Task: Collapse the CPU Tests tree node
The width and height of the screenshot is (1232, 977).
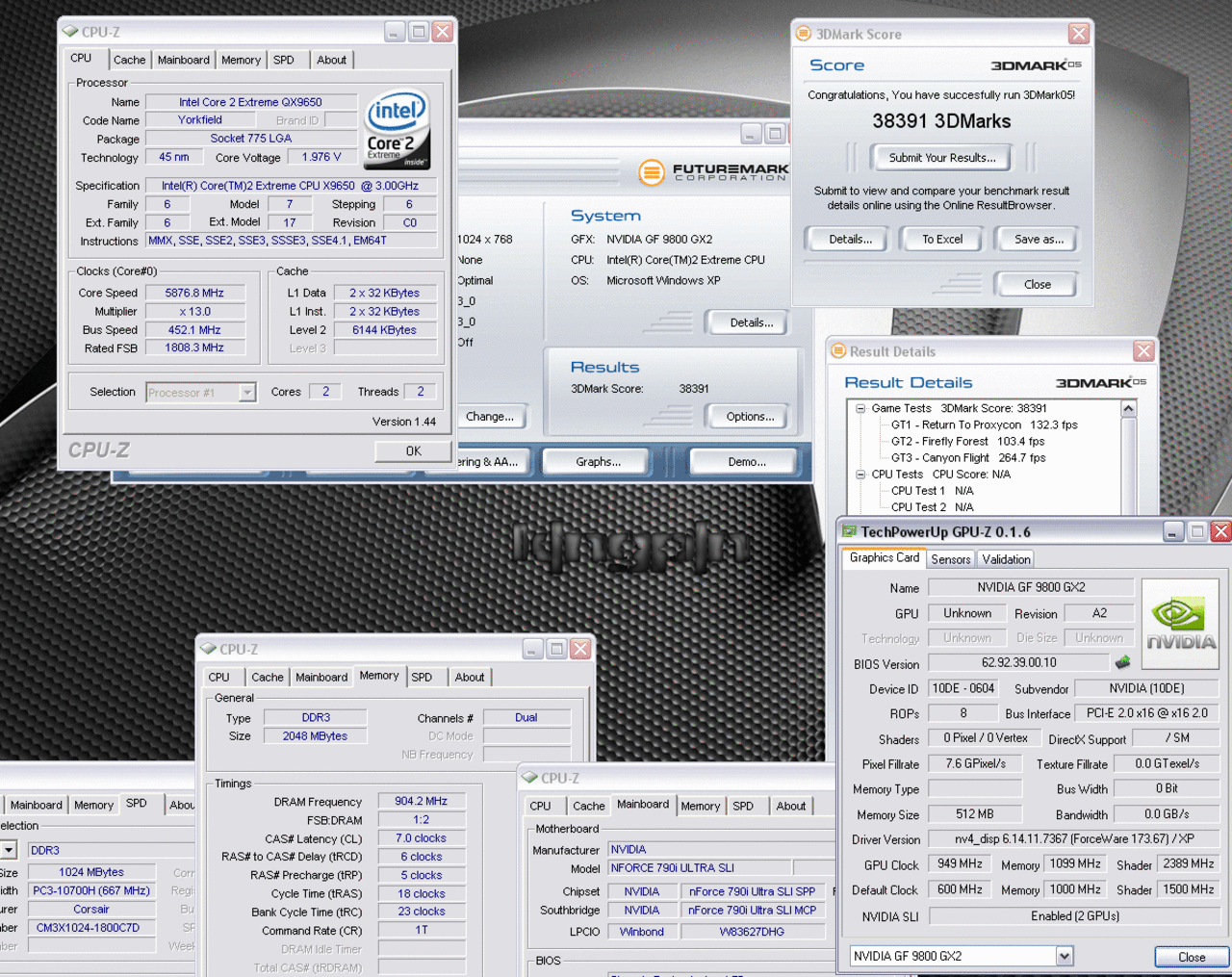Action: pyautogui.click(x=860, y=475)
